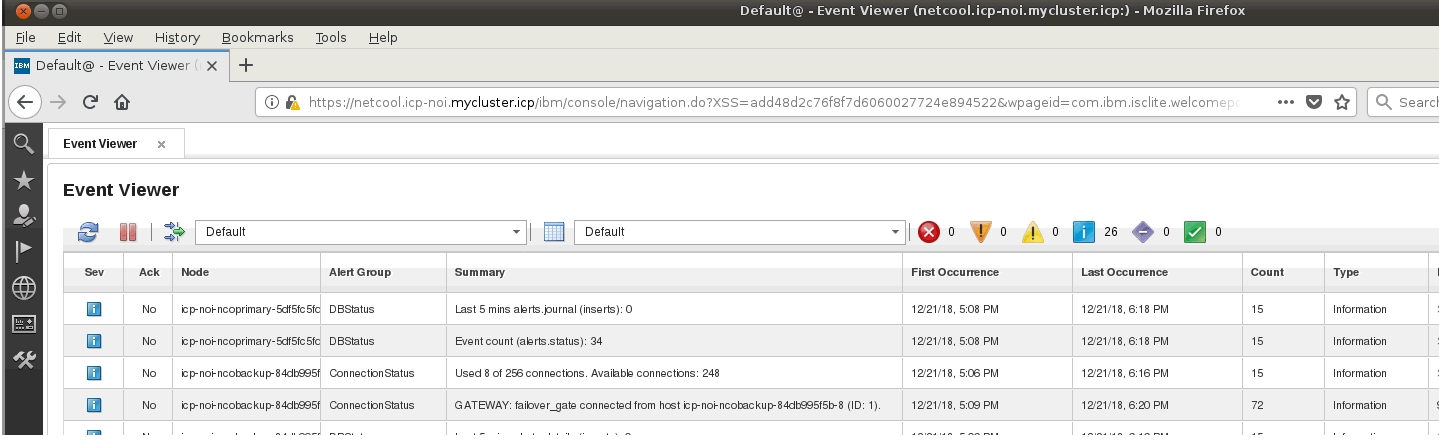Filter by warning severity yellow icon
The width and height of the screenshot is (1439, 441).
1033,232
